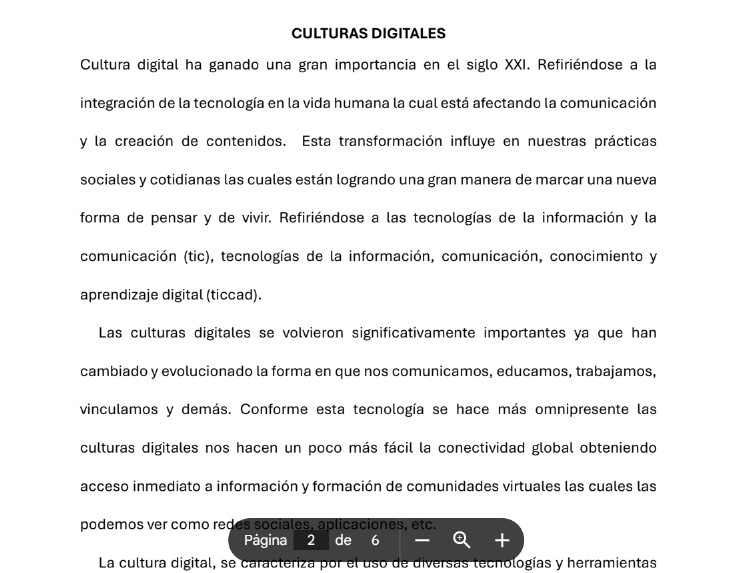
Task: Click the word 'integración' at line start
Action: coord(118,103)
